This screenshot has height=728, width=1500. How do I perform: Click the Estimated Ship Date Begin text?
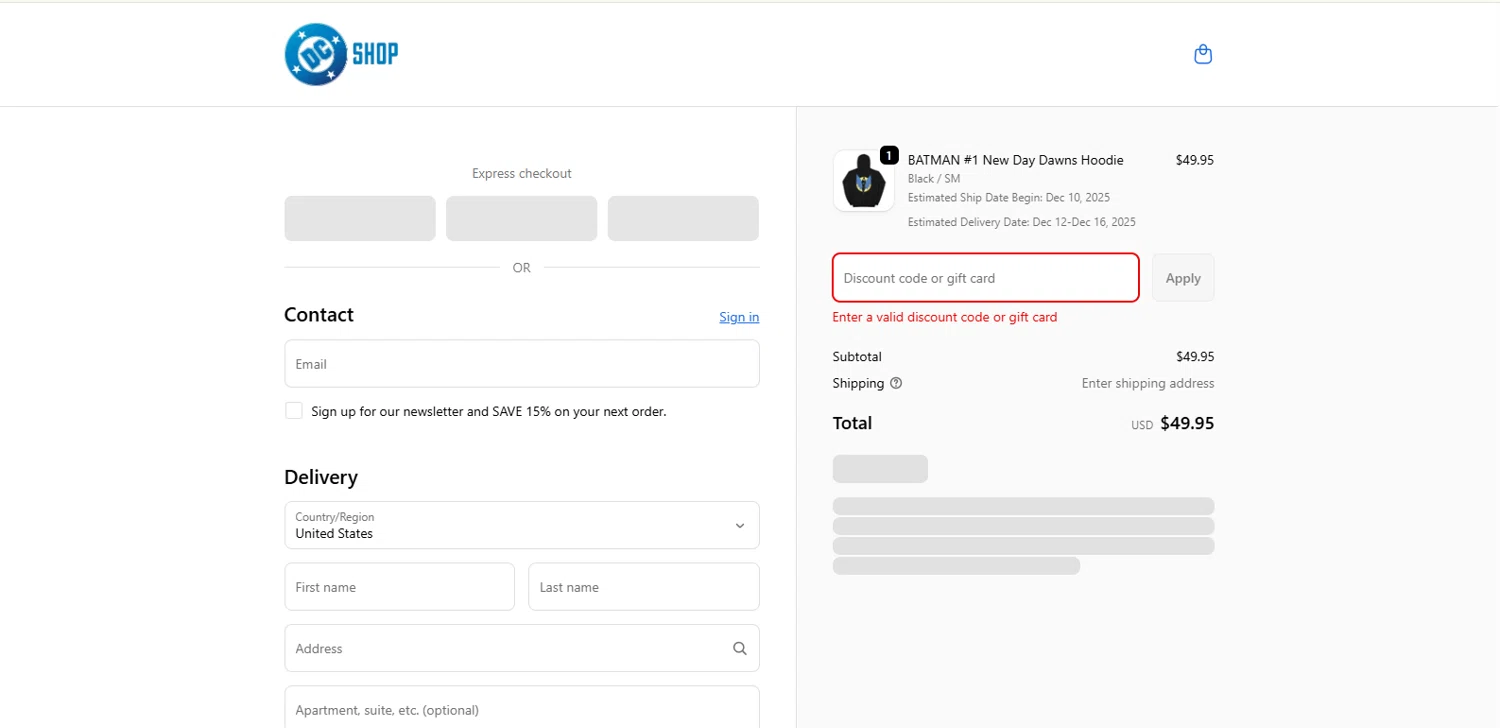(x=1008, y=198)
